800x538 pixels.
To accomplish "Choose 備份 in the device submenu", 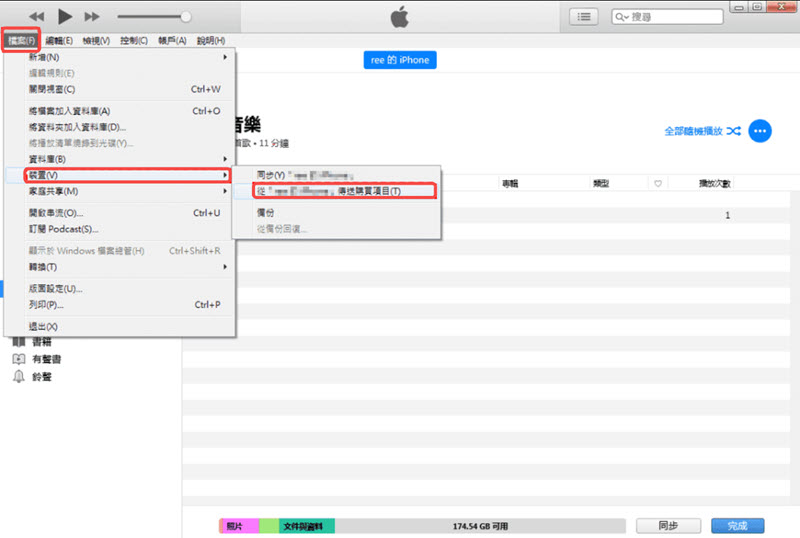I will click(x=265, y=213).
